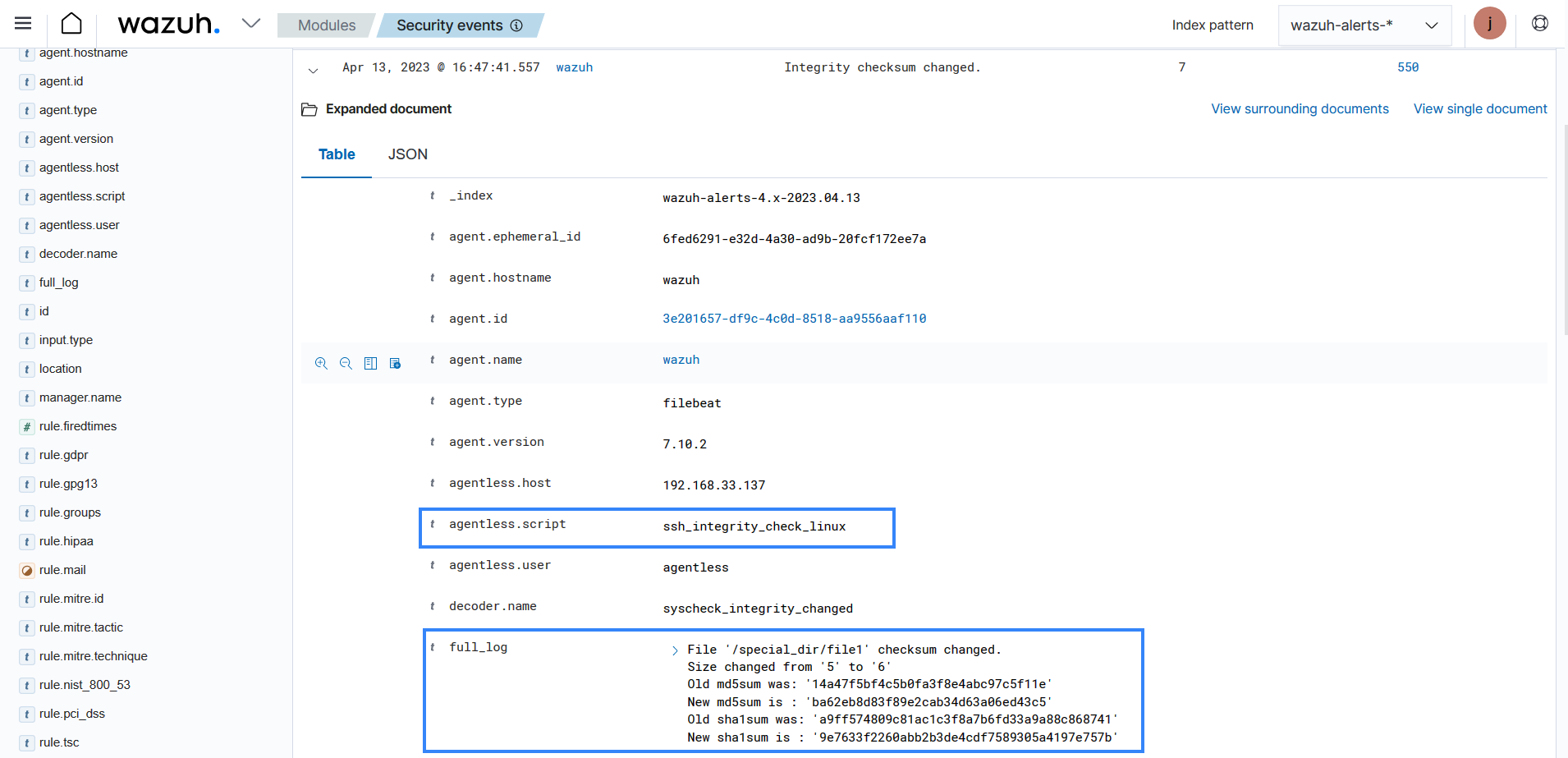
Task: Click the 7.10.2 agent.version value
Action: pos(685,444)
